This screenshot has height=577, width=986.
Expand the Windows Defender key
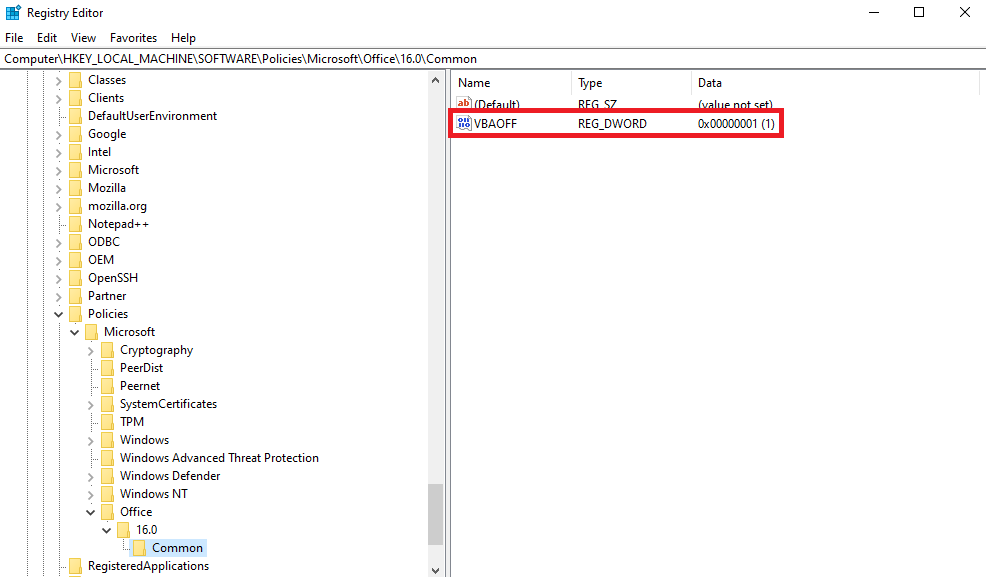pyautogui.click(x=91, y=476)
